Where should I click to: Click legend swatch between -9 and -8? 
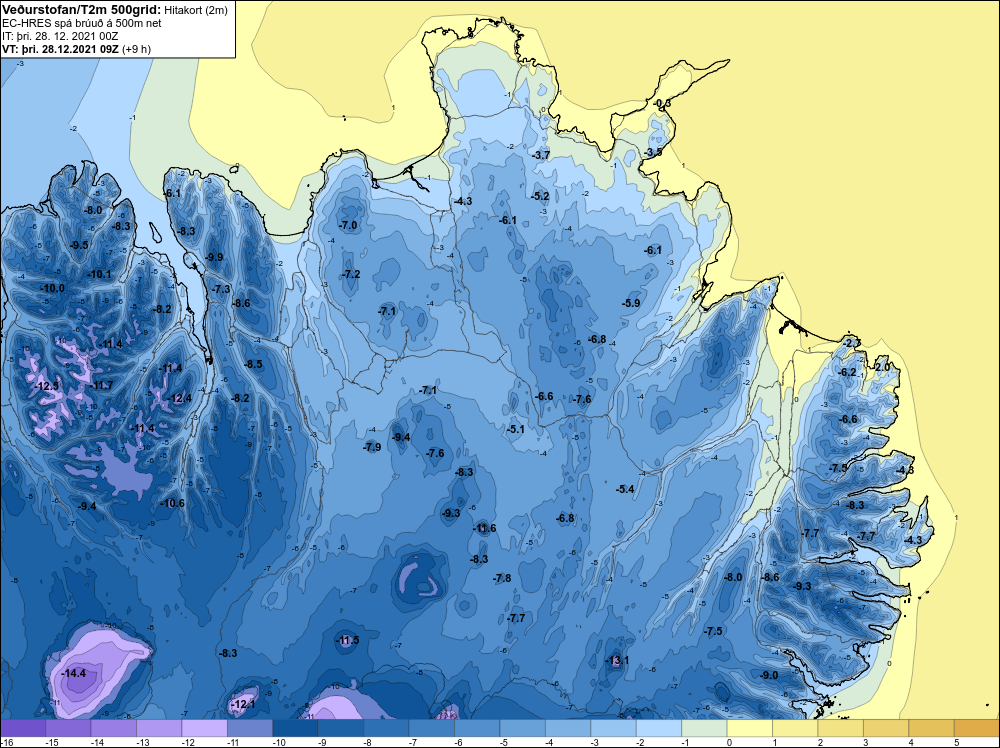[341, 728]
